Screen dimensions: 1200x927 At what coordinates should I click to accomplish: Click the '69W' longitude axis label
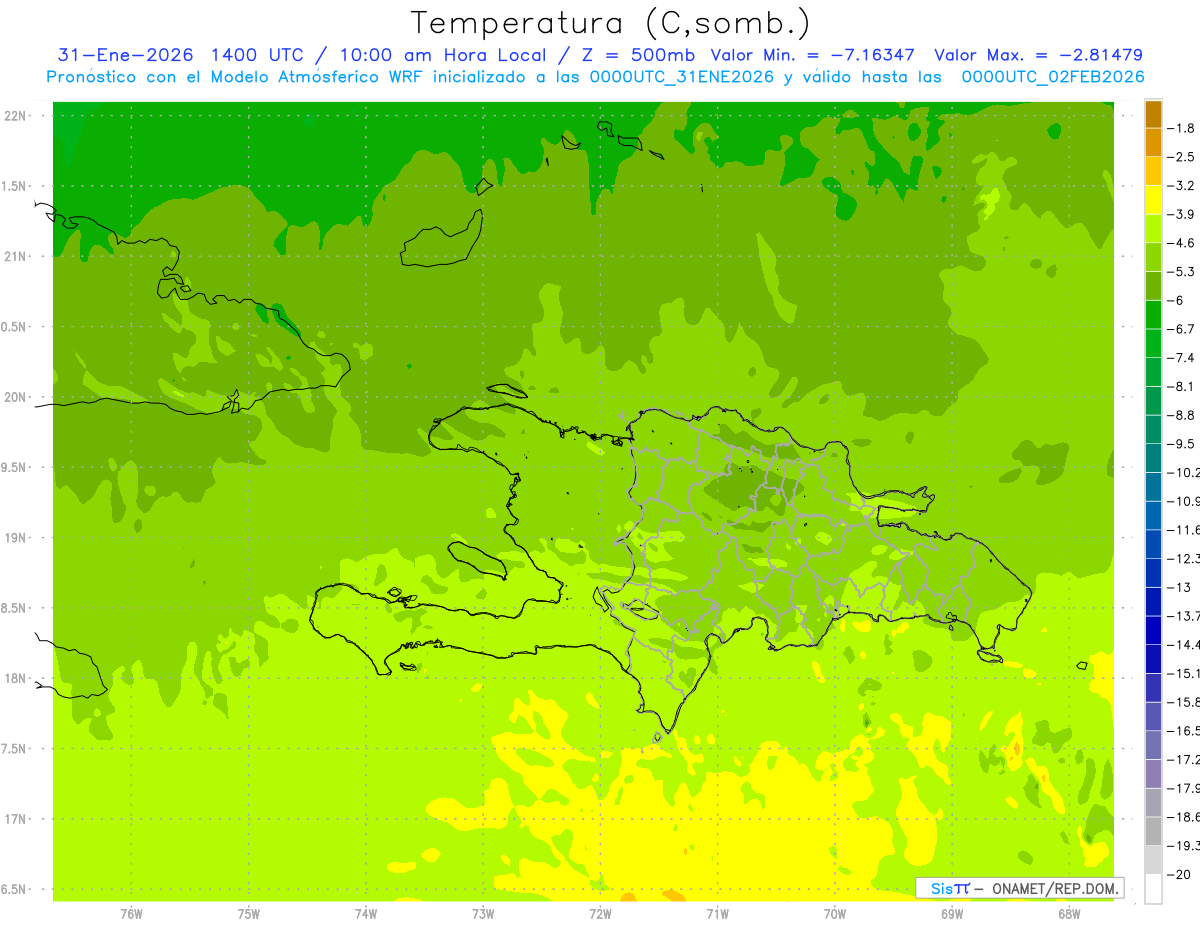pyautogui.click(x=952, y=913)
